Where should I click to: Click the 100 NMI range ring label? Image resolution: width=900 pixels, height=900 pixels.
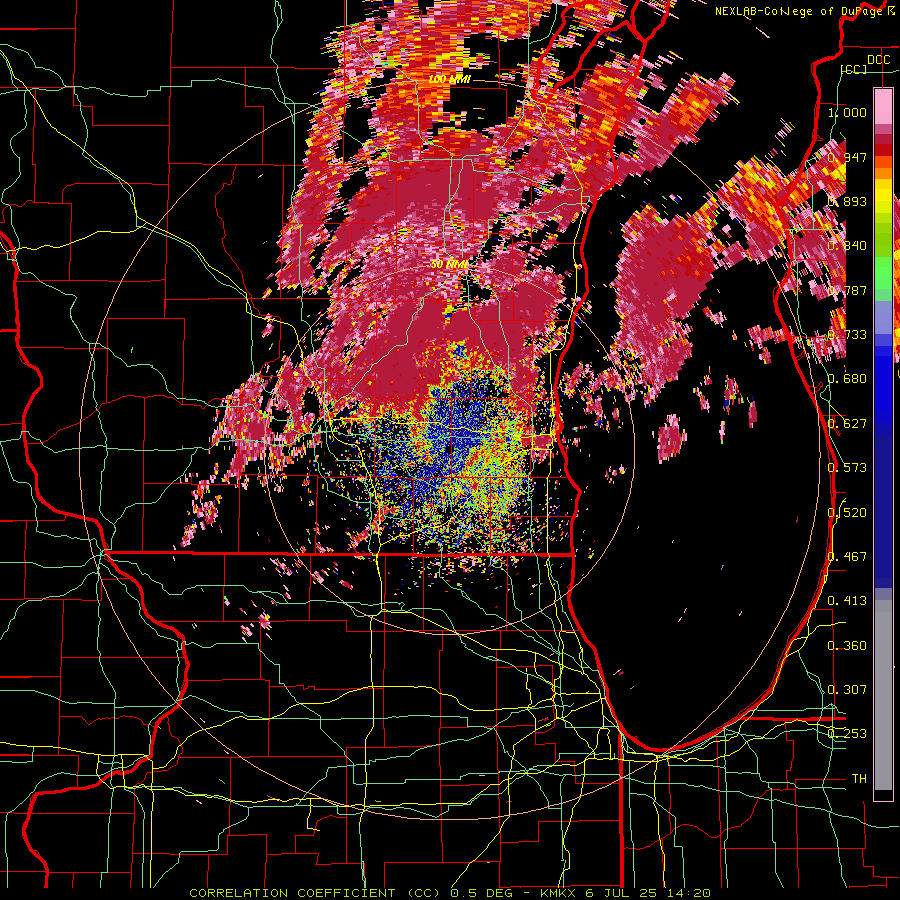tap(449, 79)
